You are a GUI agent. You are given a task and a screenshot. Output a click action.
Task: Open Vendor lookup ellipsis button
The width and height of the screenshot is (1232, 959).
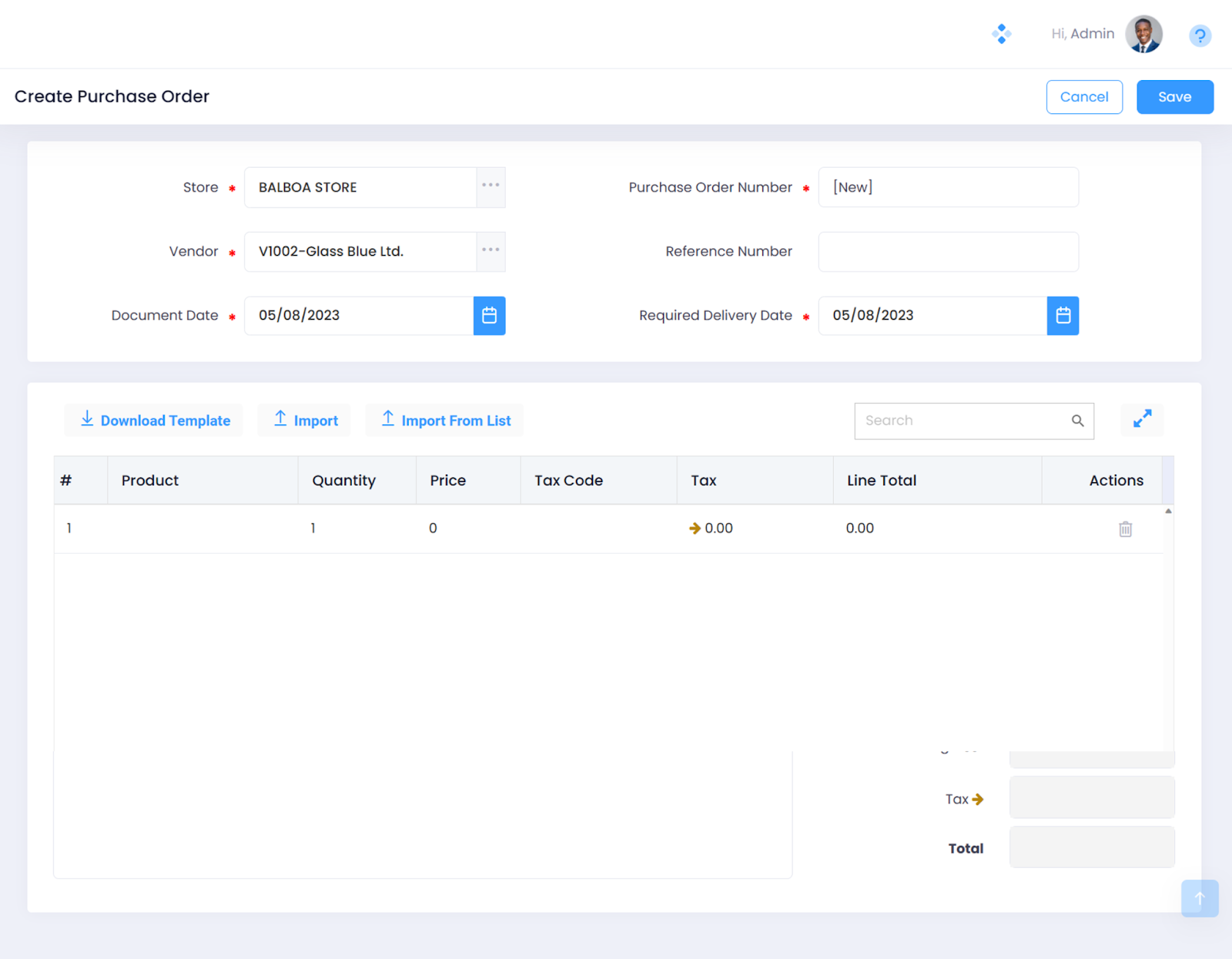pos(490,251)
